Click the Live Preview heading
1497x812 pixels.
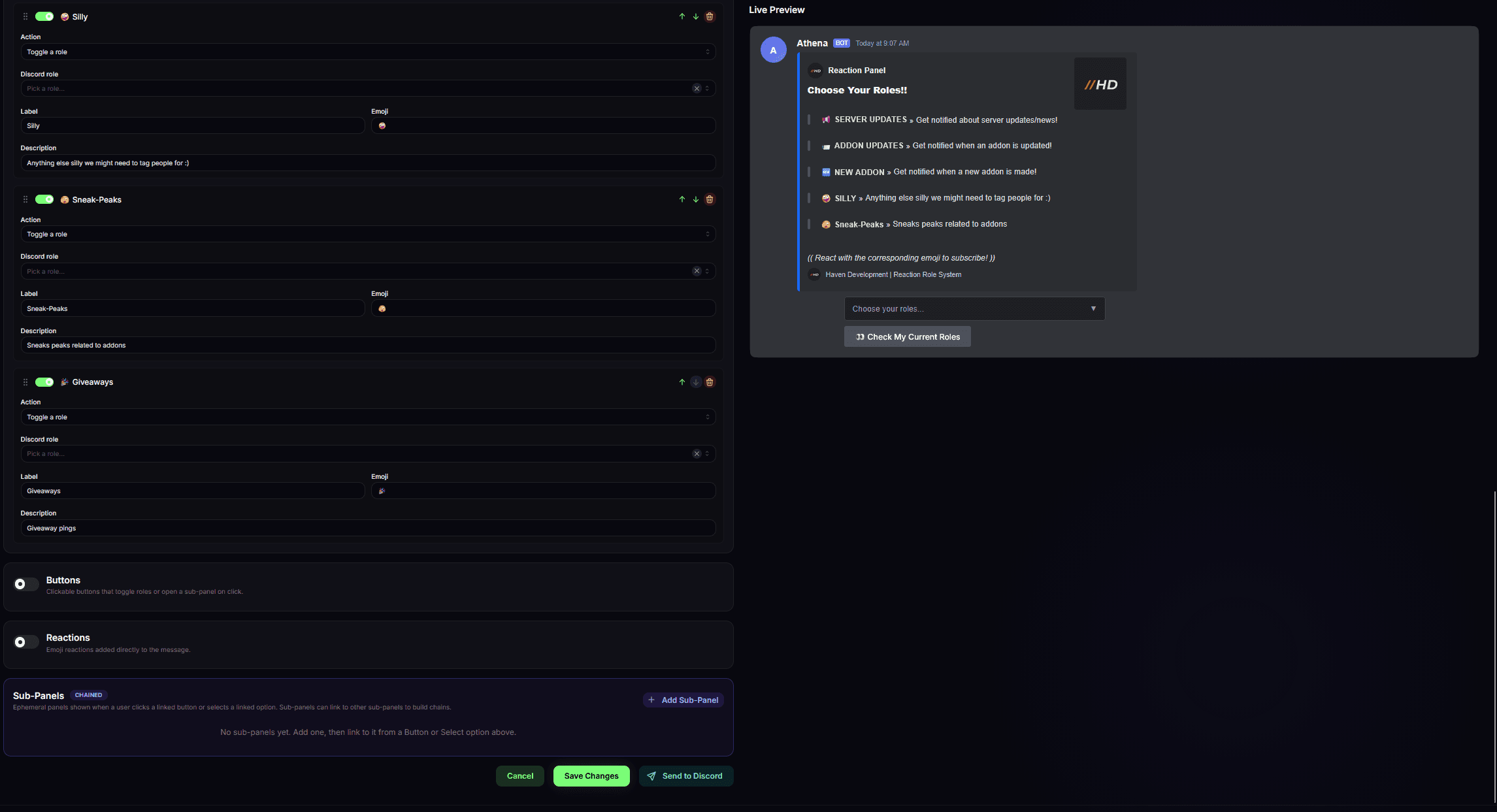coord(776,10)
